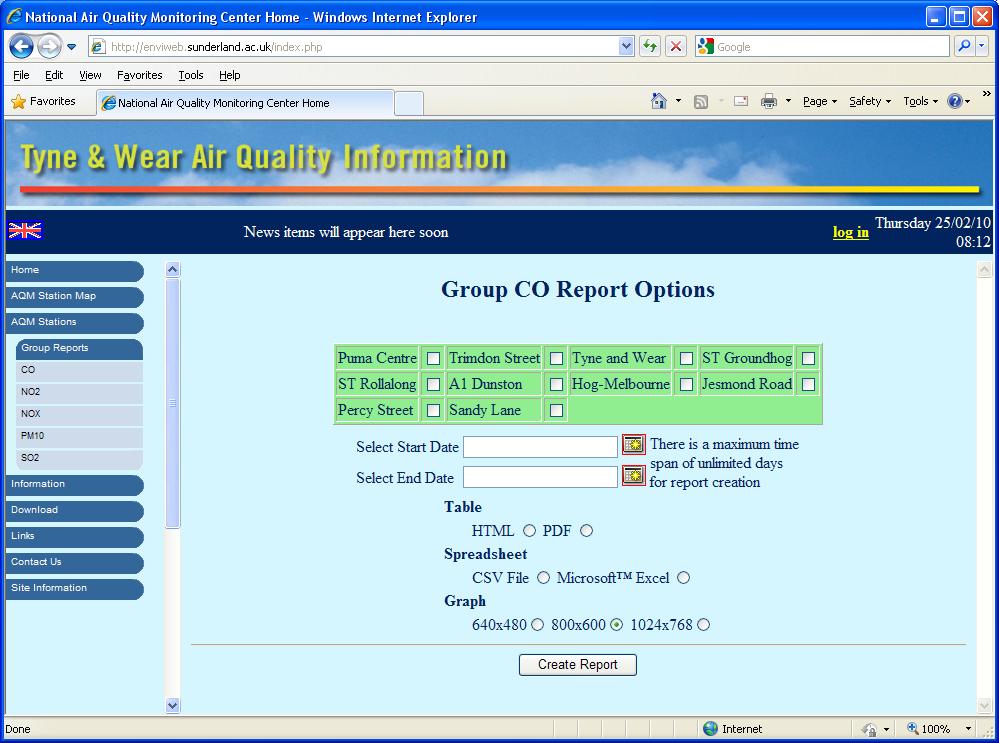
Task: Open the calendar picker beside Select End Date
Action: tap(633, 477)
